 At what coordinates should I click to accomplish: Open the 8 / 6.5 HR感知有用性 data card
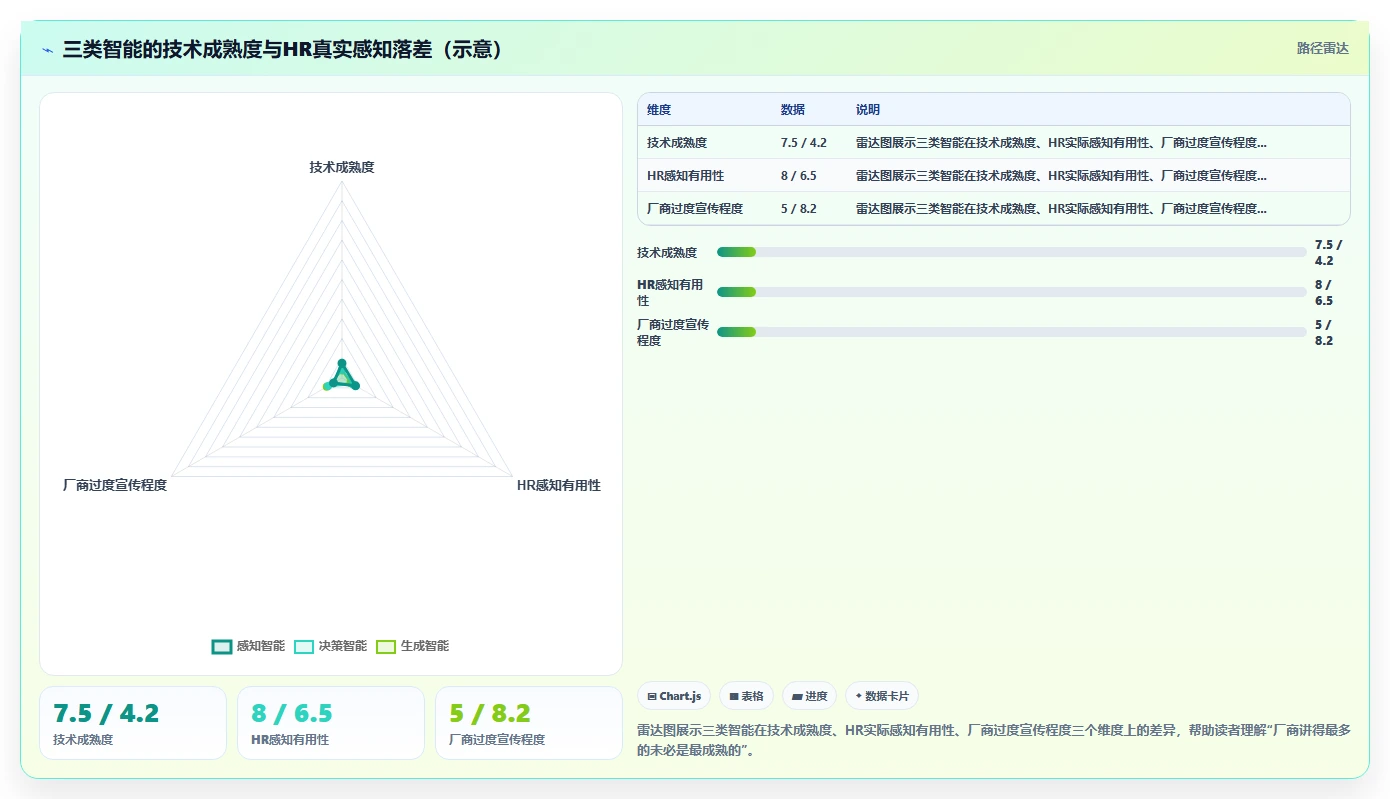[331, 723]
